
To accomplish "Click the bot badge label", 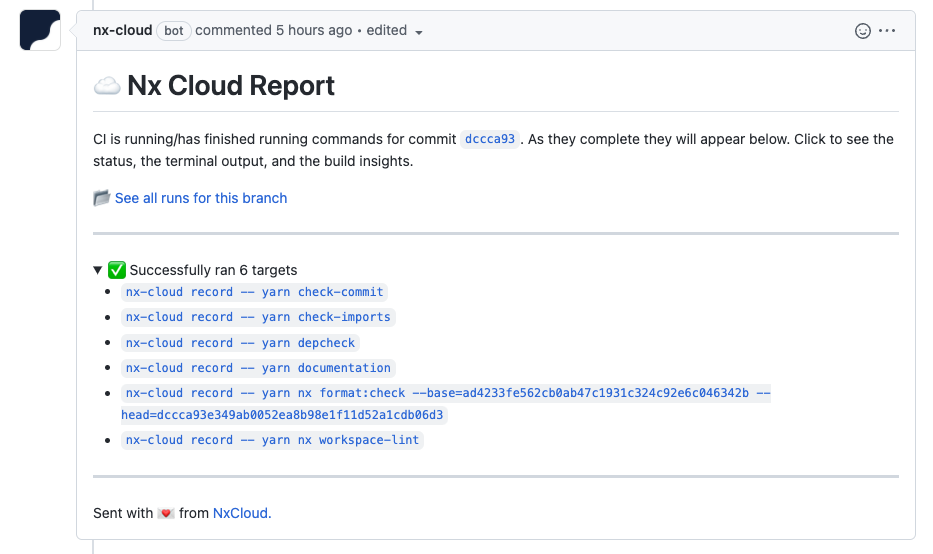I will pyautogui.click(x=174, y=31).
